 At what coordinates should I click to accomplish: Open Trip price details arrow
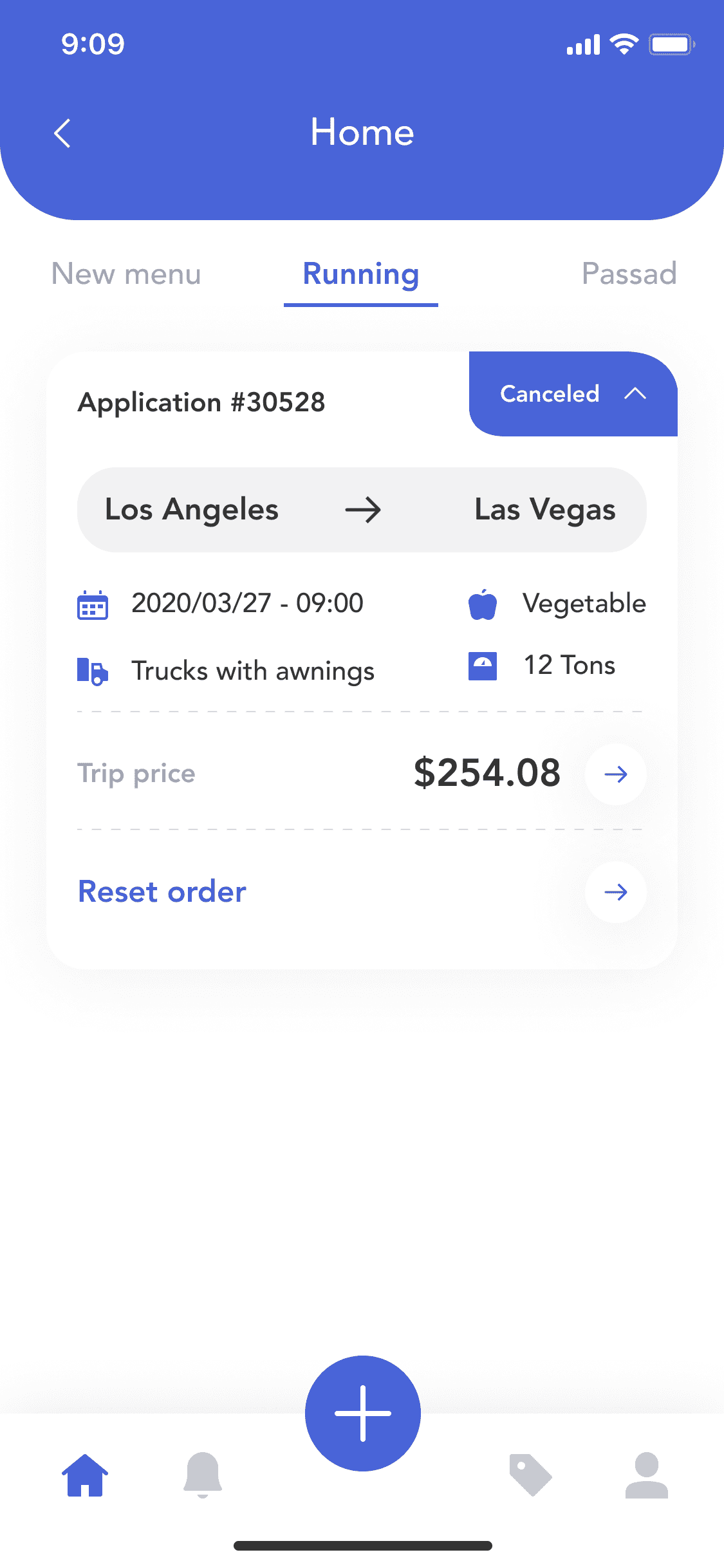coord(616,774)
